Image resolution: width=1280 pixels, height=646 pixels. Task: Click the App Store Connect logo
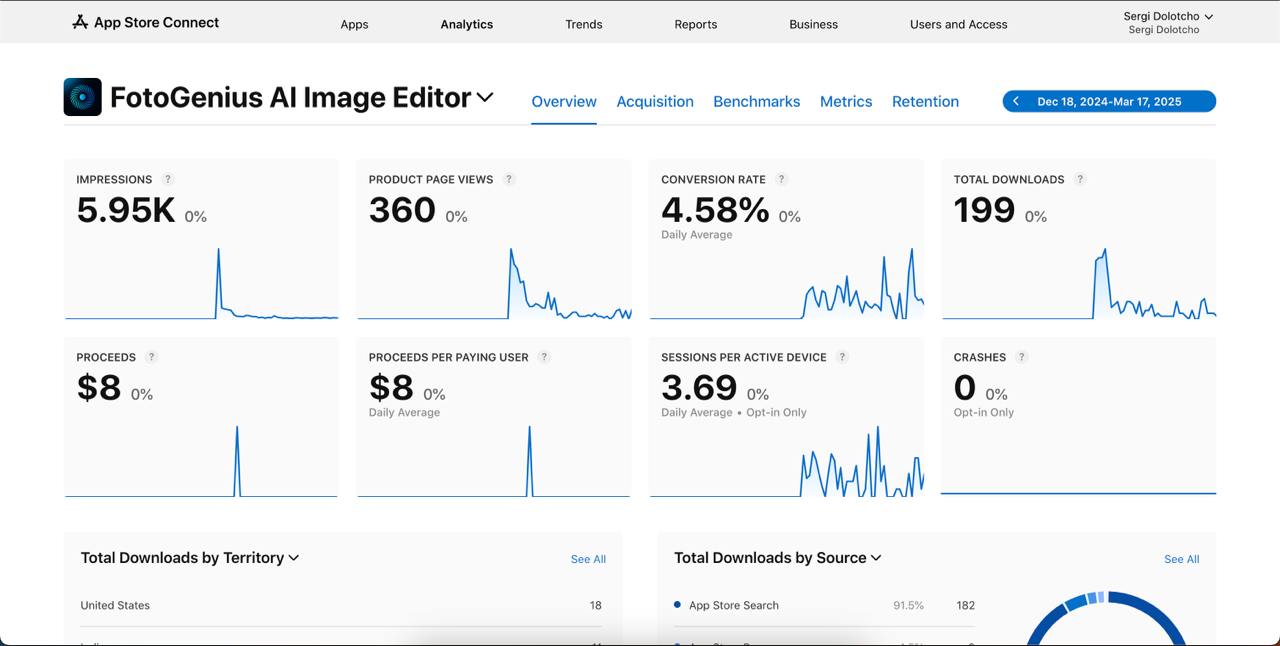[145, 22]
